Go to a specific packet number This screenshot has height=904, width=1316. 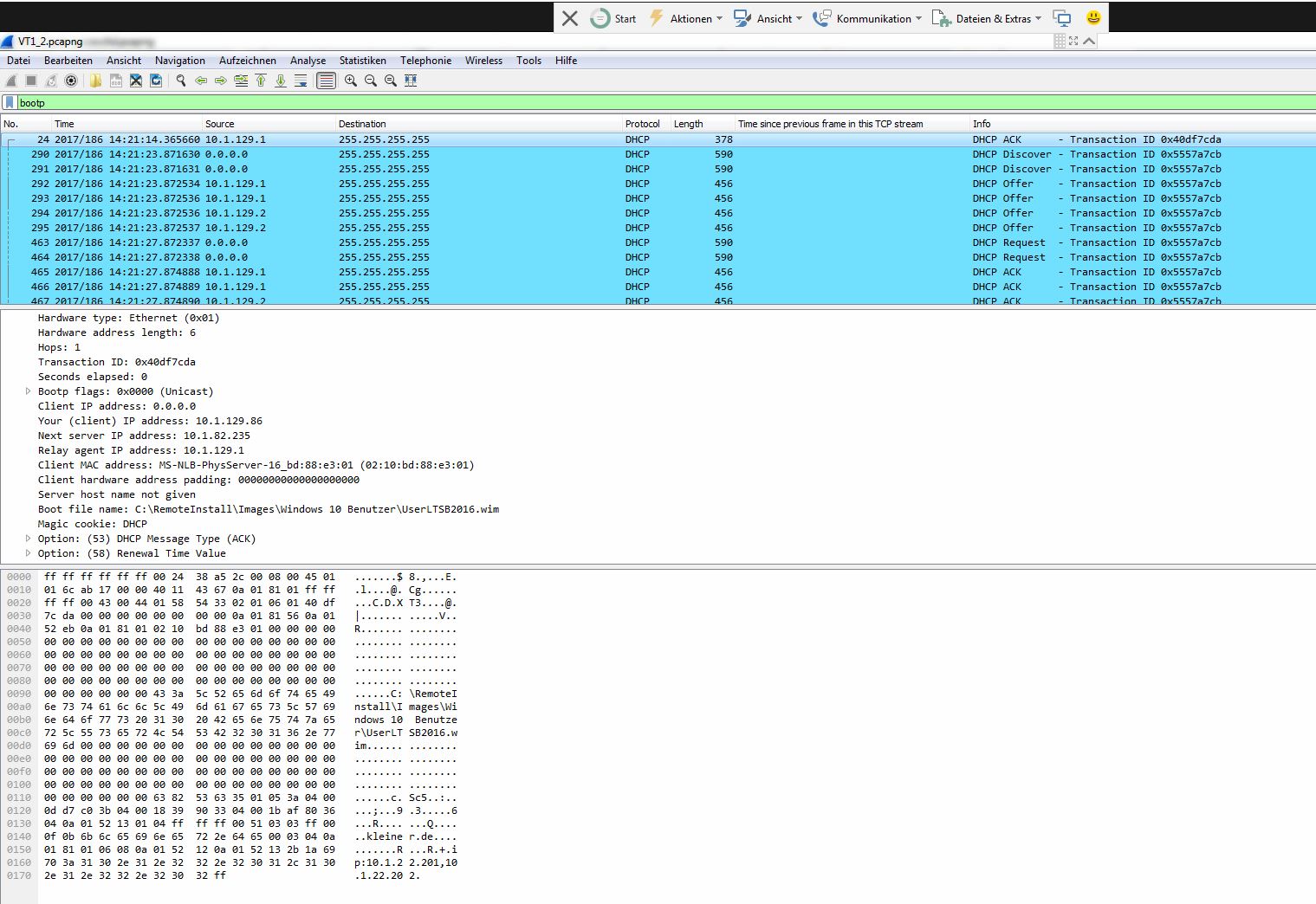tap(241, 81)
